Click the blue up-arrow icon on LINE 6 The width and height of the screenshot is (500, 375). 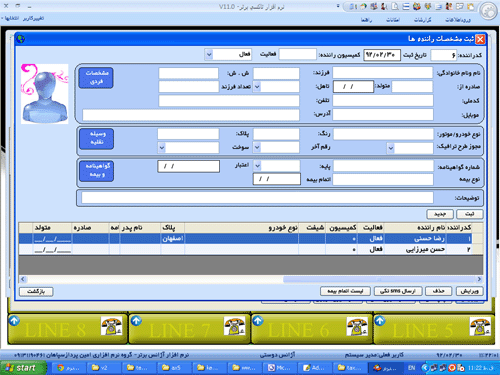point(258,321)
